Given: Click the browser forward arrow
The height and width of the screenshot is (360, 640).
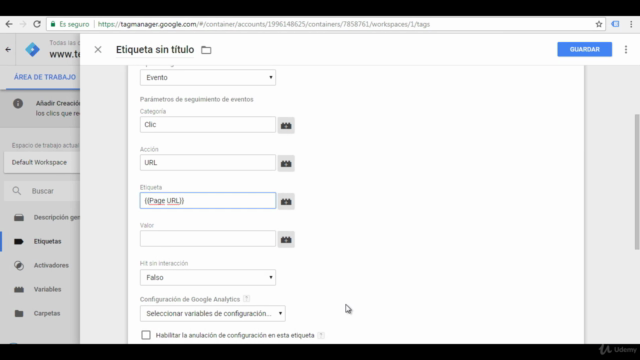Looking at the screenshot, I should pos(23,24).
